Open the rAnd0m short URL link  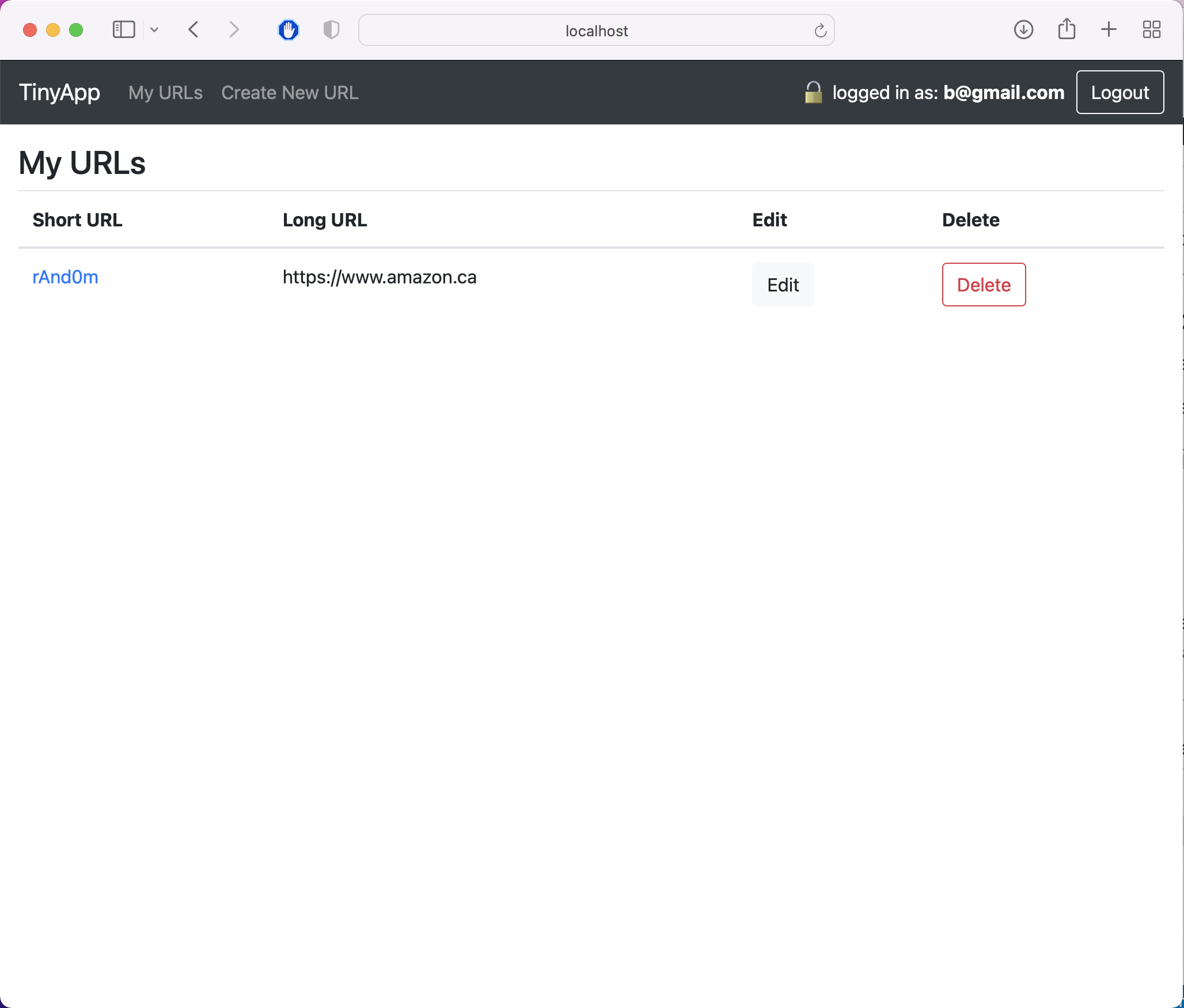65,277
